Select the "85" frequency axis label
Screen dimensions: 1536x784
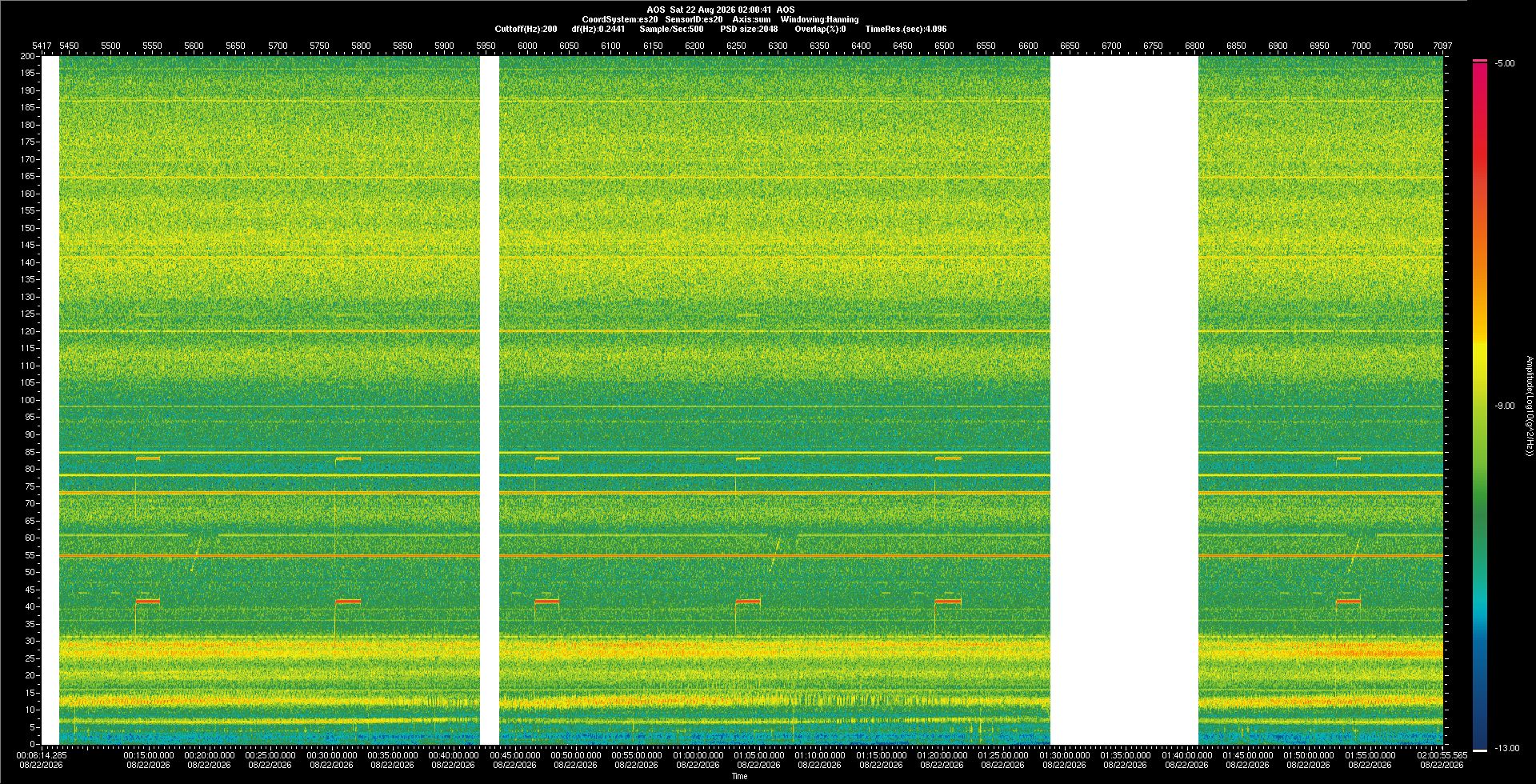[x=30, y=452]
